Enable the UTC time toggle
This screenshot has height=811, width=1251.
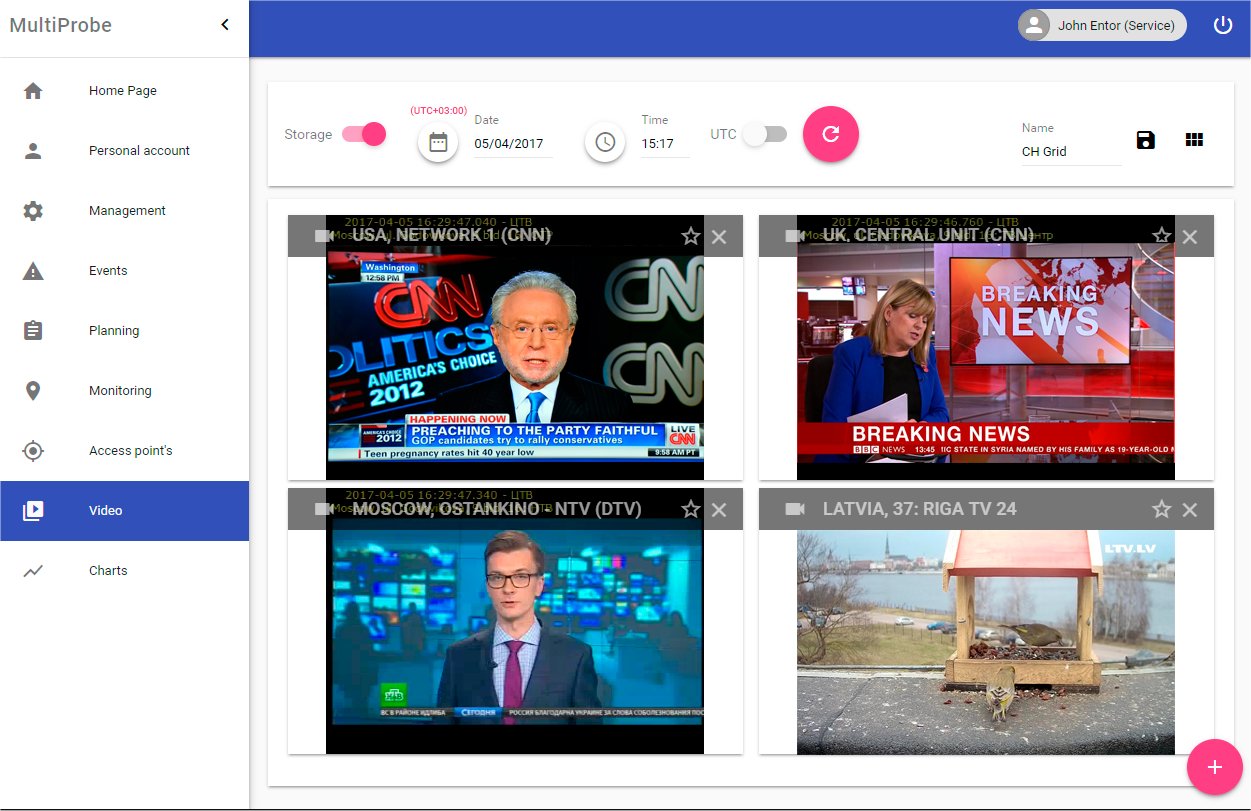(x=765, y=134)
